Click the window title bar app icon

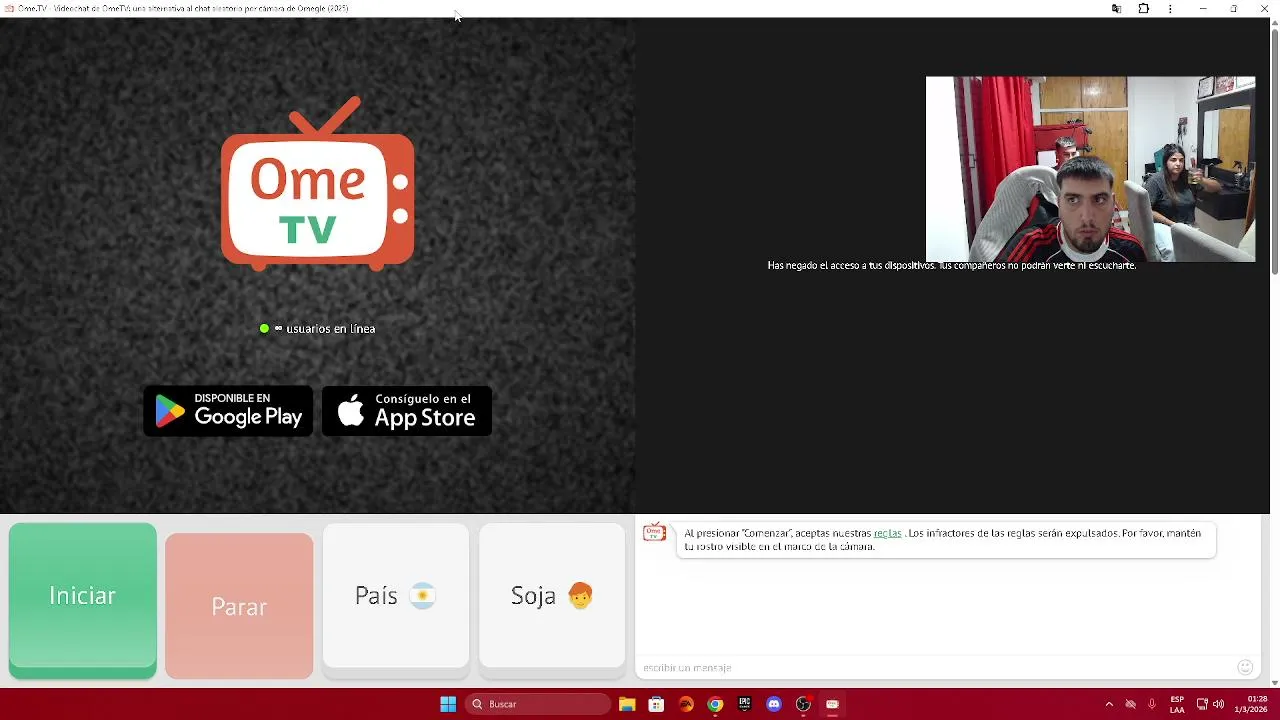click(x=9, y=8)
